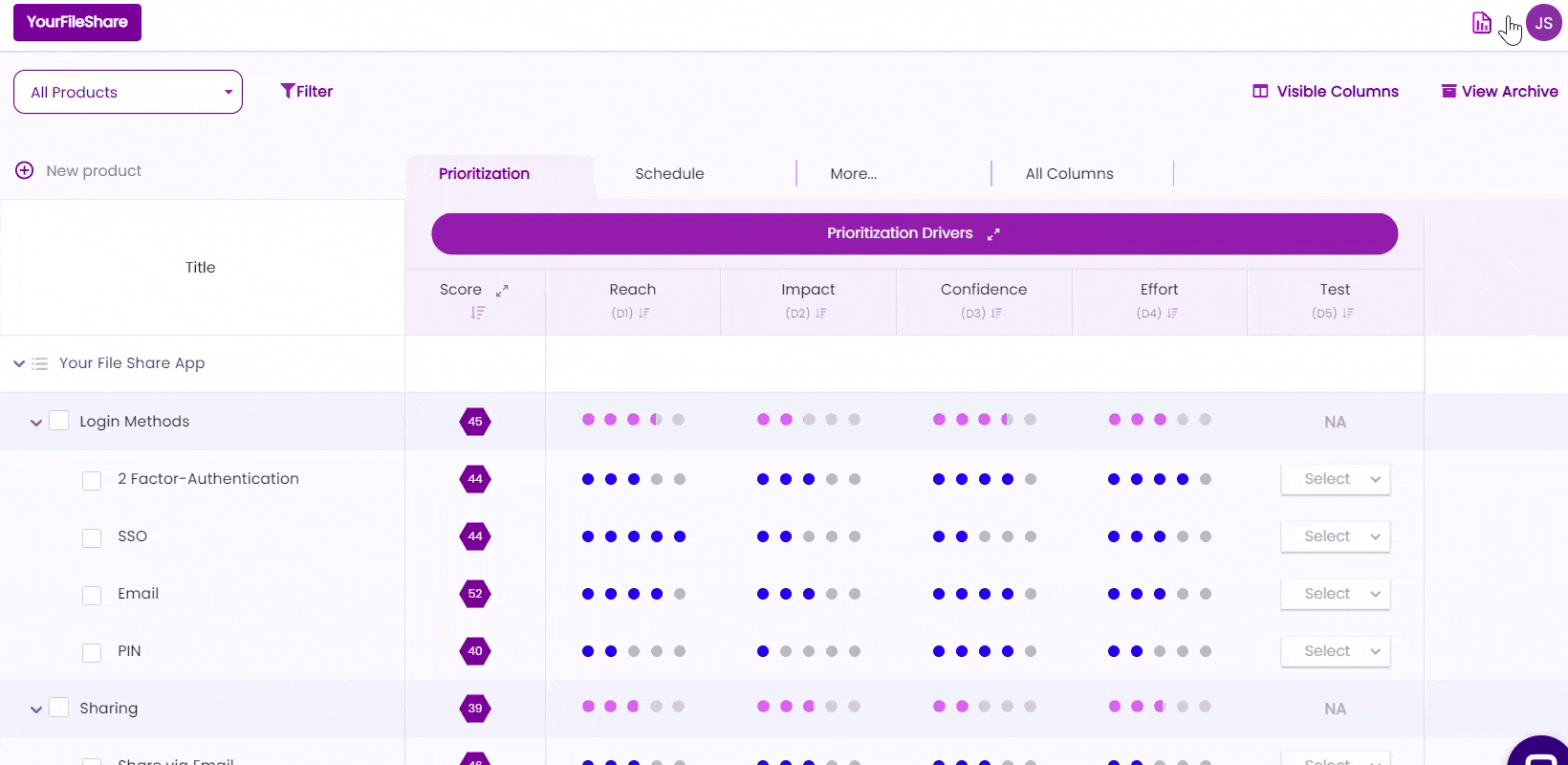
Task: Open the Email item title
Action: (138, 593)
